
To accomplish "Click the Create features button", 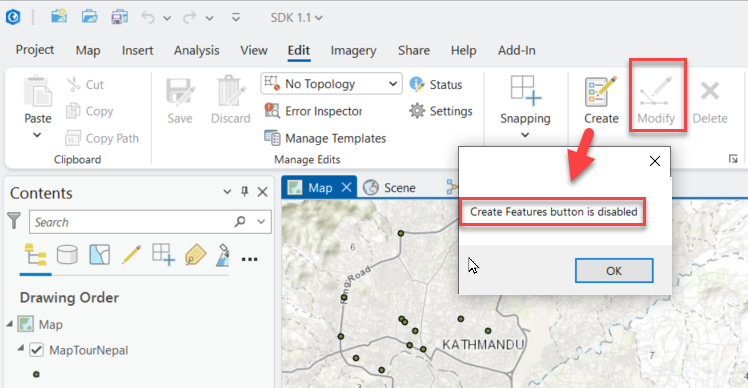I will tap(601, 101).
